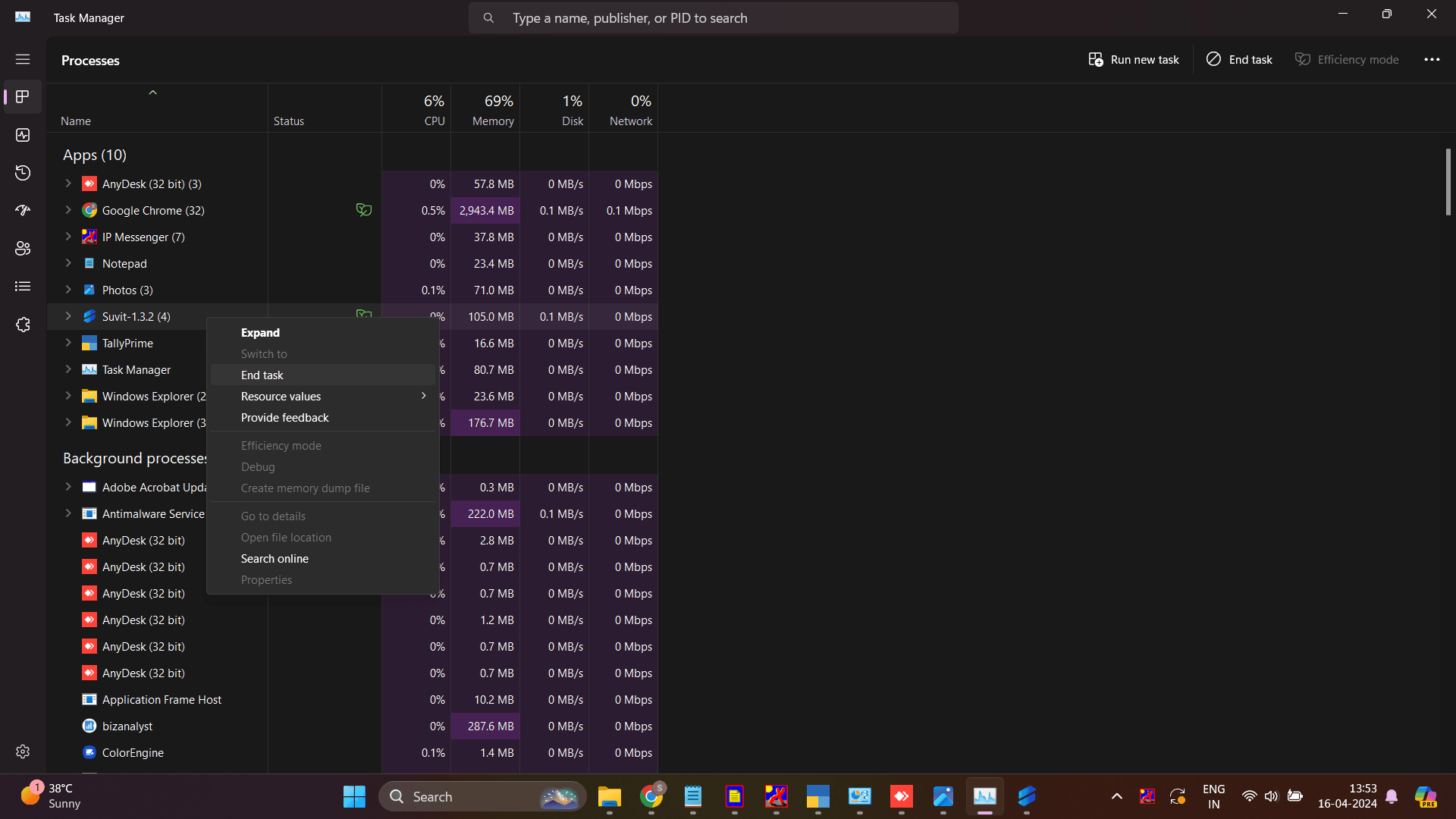Open Resource values submenu
Viewport: 1456px width, 819px height.
point(323,396)
